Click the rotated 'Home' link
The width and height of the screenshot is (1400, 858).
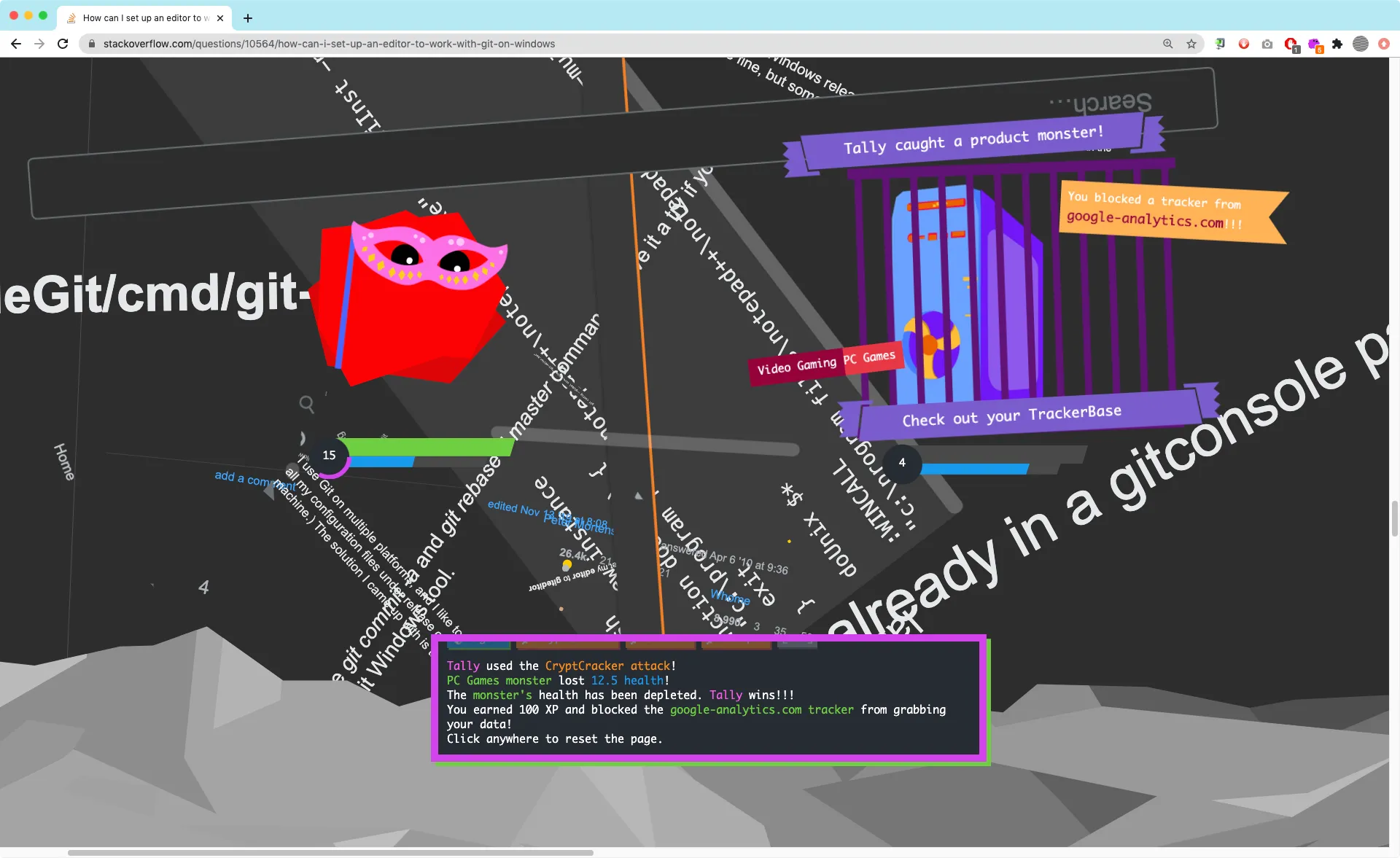(64, 462)
